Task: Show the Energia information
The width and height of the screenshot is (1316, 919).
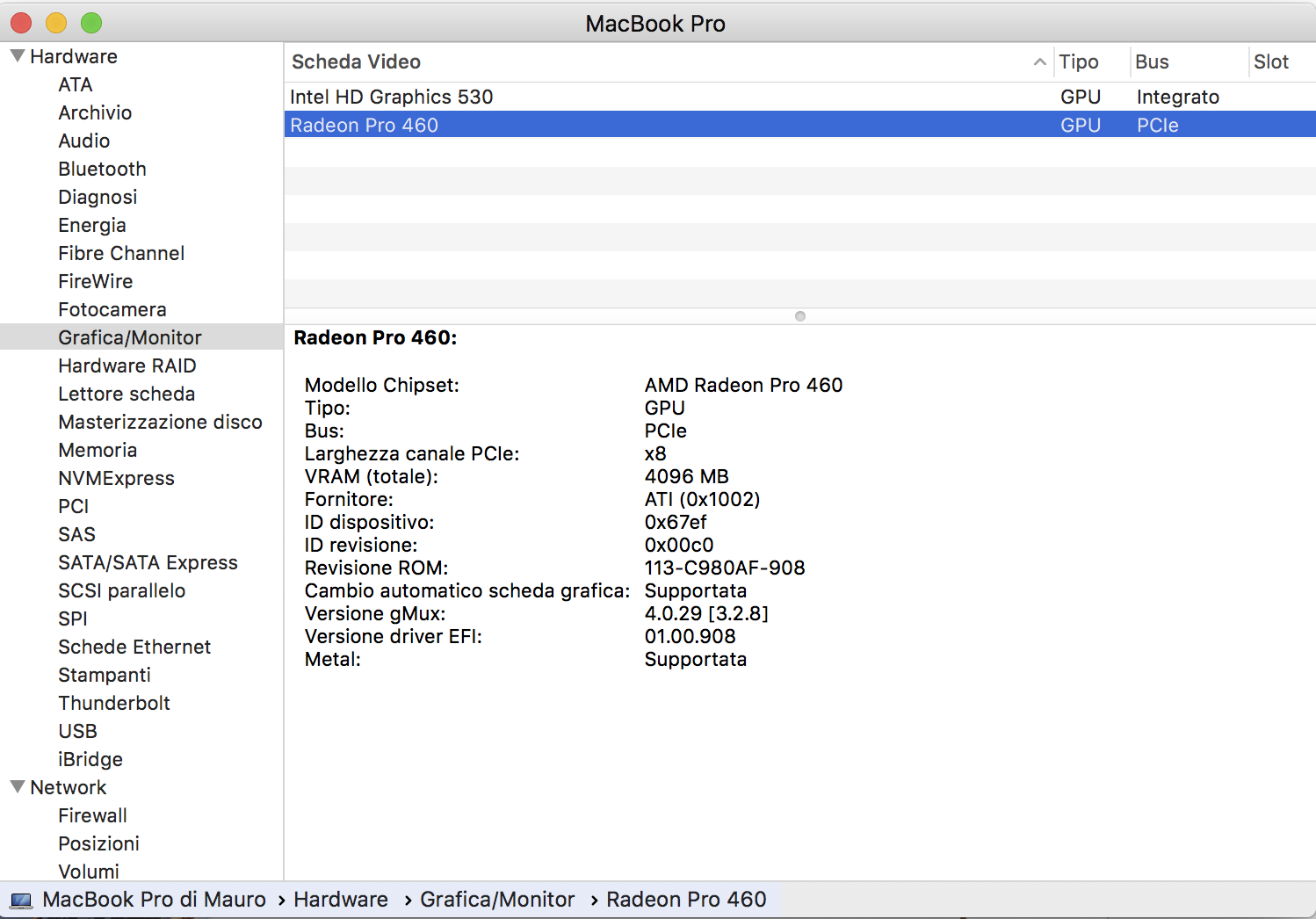Action: pos(92,225)
